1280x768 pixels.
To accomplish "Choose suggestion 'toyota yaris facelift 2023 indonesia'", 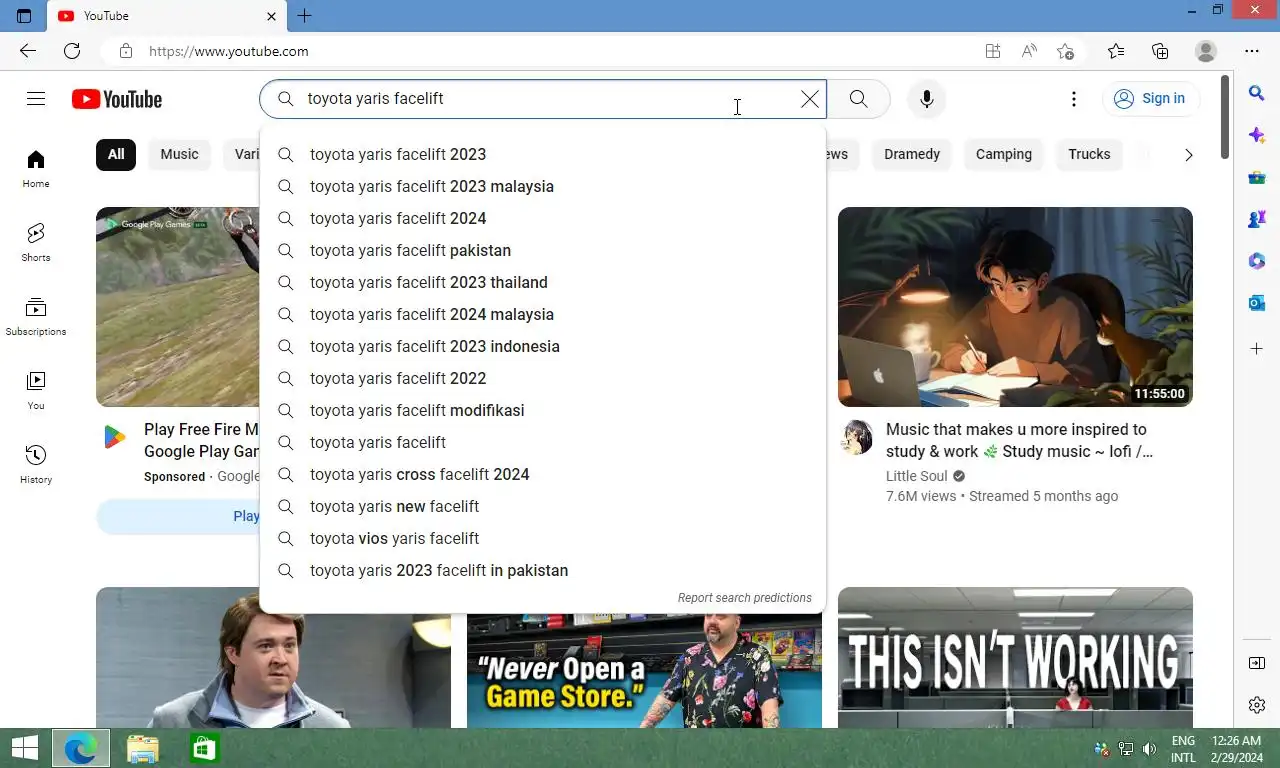I will click(x=543, y=346).
